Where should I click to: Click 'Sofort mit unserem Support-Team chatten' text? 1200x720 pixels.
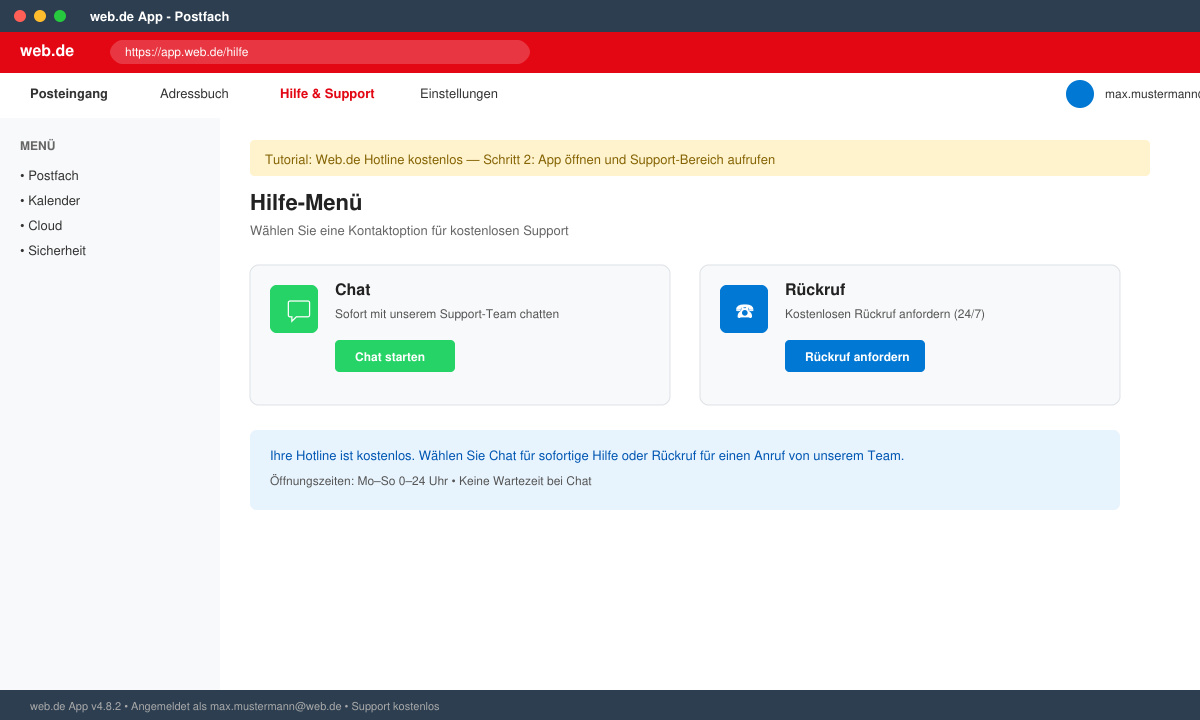(x=447, y=314)
